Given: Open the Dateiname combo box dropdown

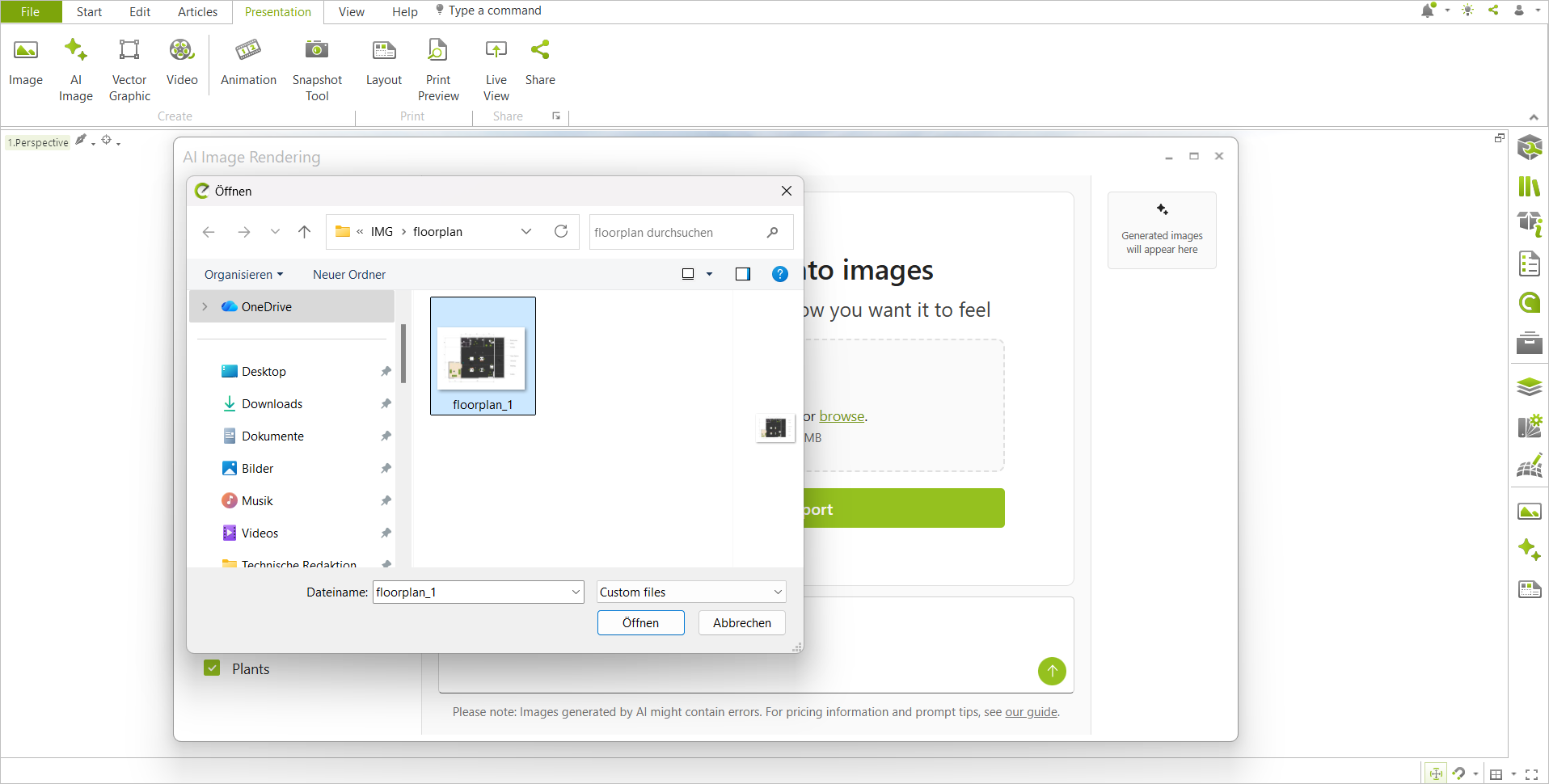Looking at the screenshot, I should [576, 592].
